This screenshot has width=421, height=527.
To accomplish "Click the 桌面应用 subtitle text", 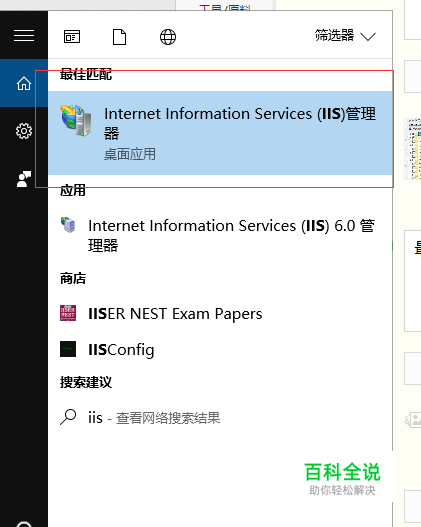I will tap(130, 154).
